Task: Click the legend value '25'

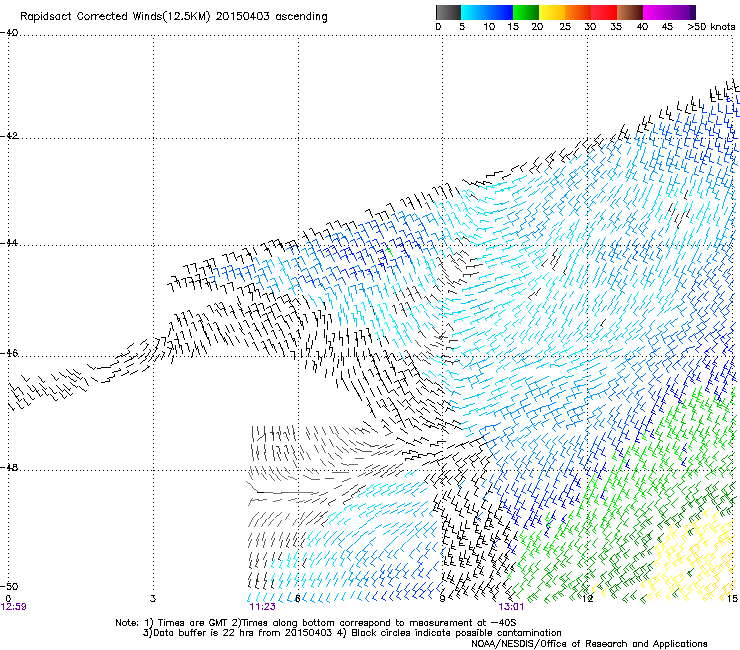Action: point(565,27)
